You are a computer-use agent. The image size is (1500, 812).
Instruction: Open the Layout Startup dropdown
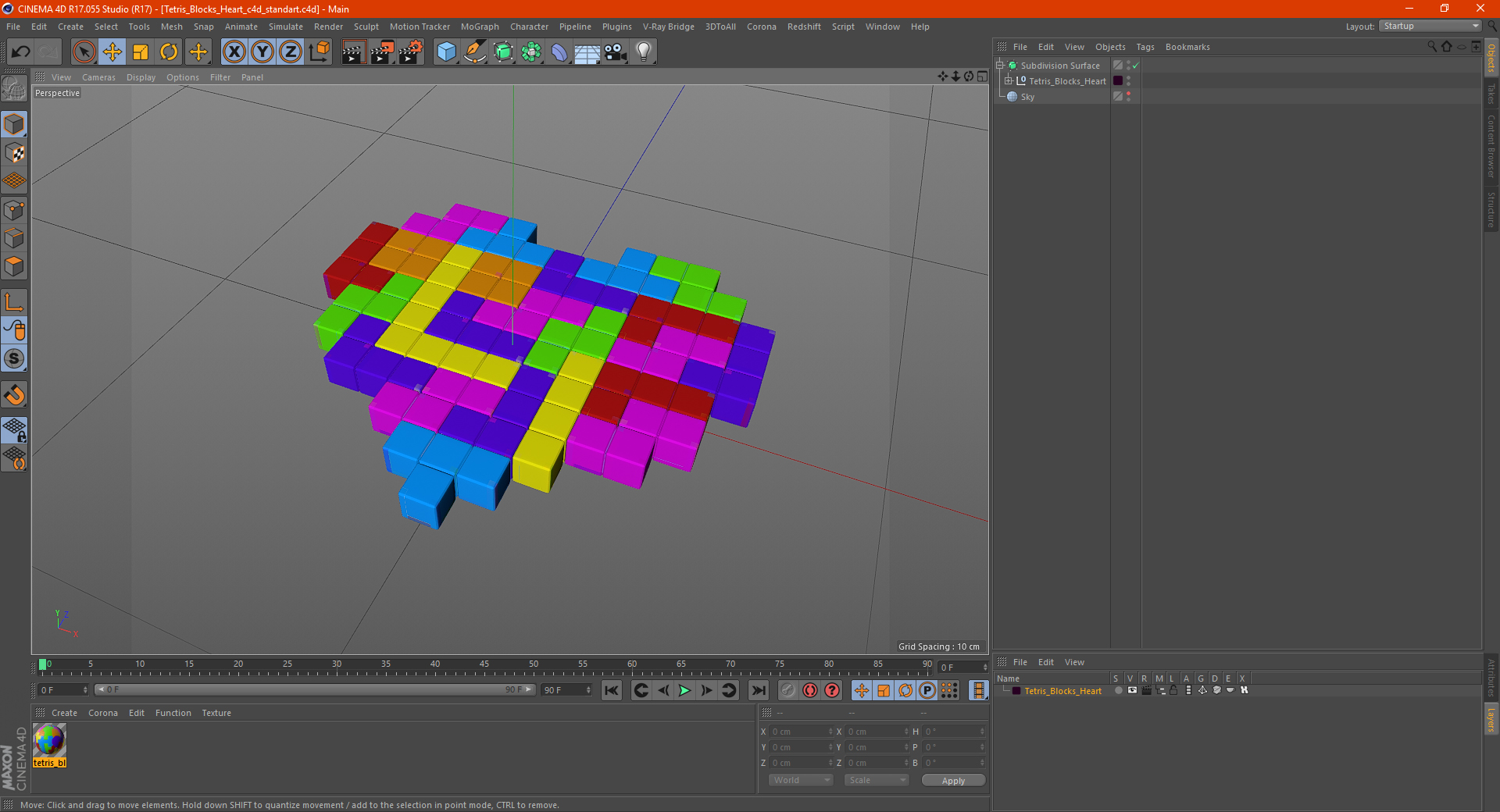pyautogui.click(x=1430, y=27)
